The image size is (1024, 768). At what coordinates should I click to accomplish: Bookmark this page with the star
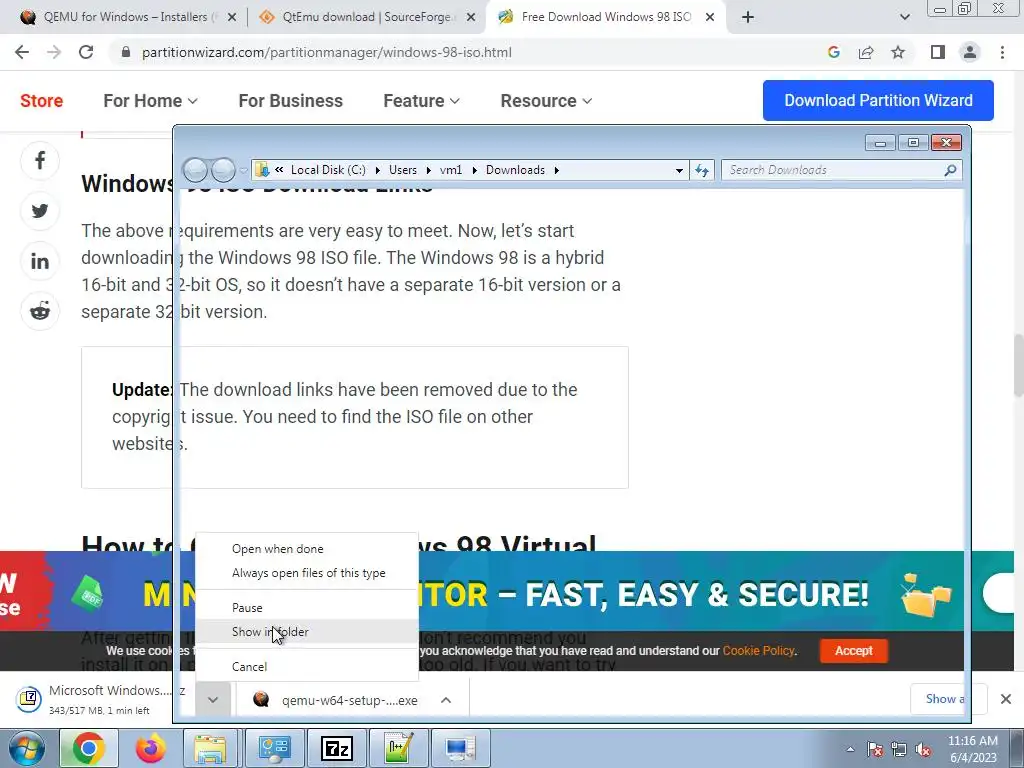(x=898, y=52)
